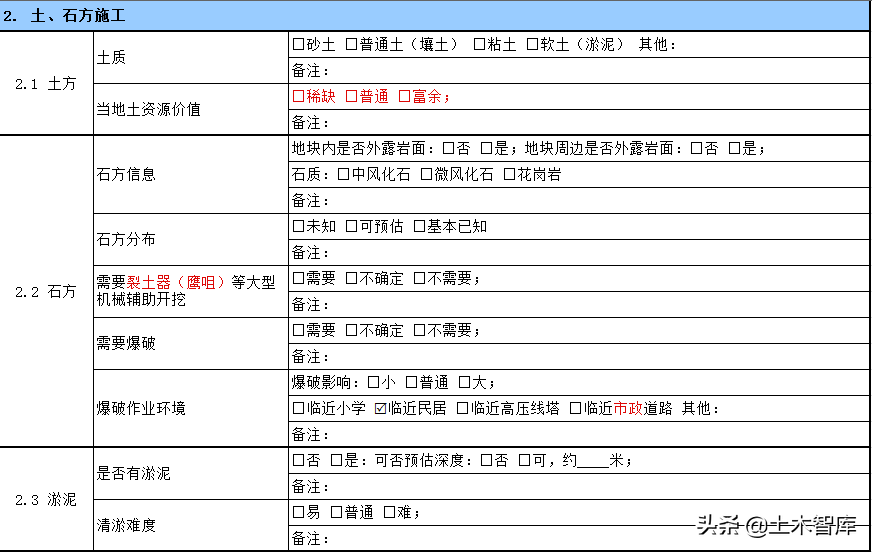Click the 约____米 depth blank
872x552 pixels.
click(x=593, y=462)
